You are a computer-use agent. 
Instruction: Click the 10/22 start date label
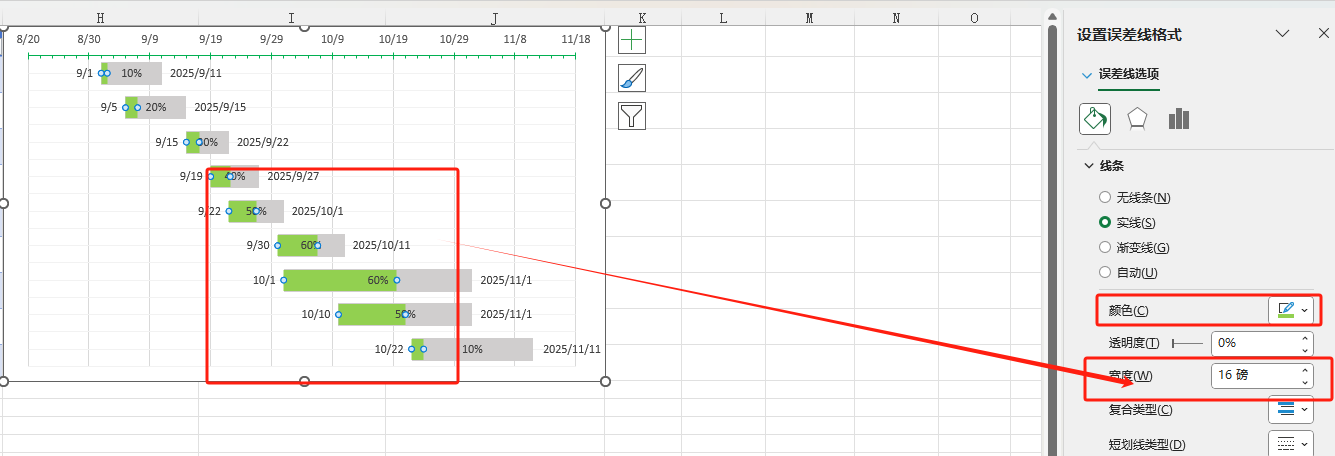coord(389,349)
